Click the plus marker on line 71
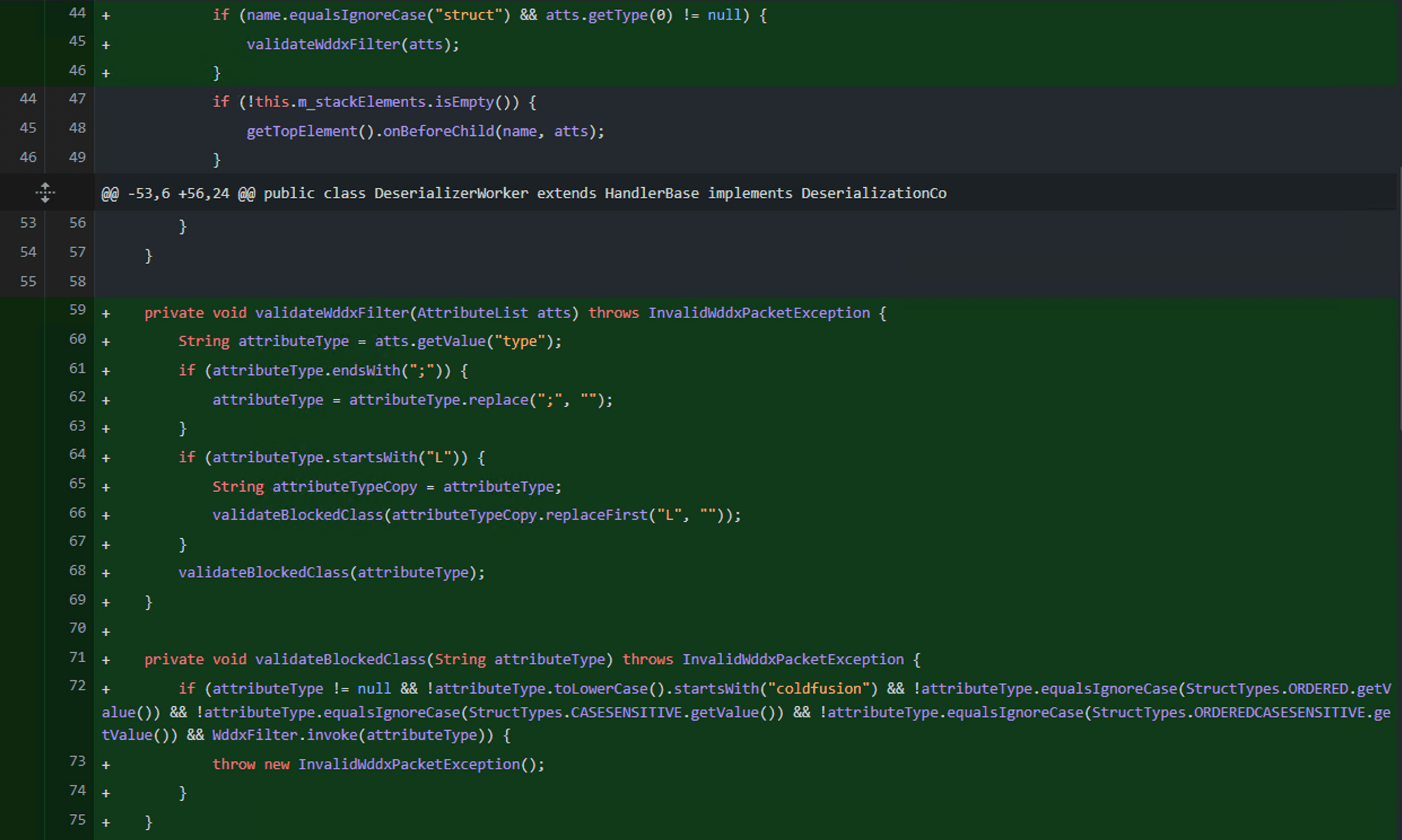Image resolution: width=1402 pixels, height=840 pixels. point(106,660)
